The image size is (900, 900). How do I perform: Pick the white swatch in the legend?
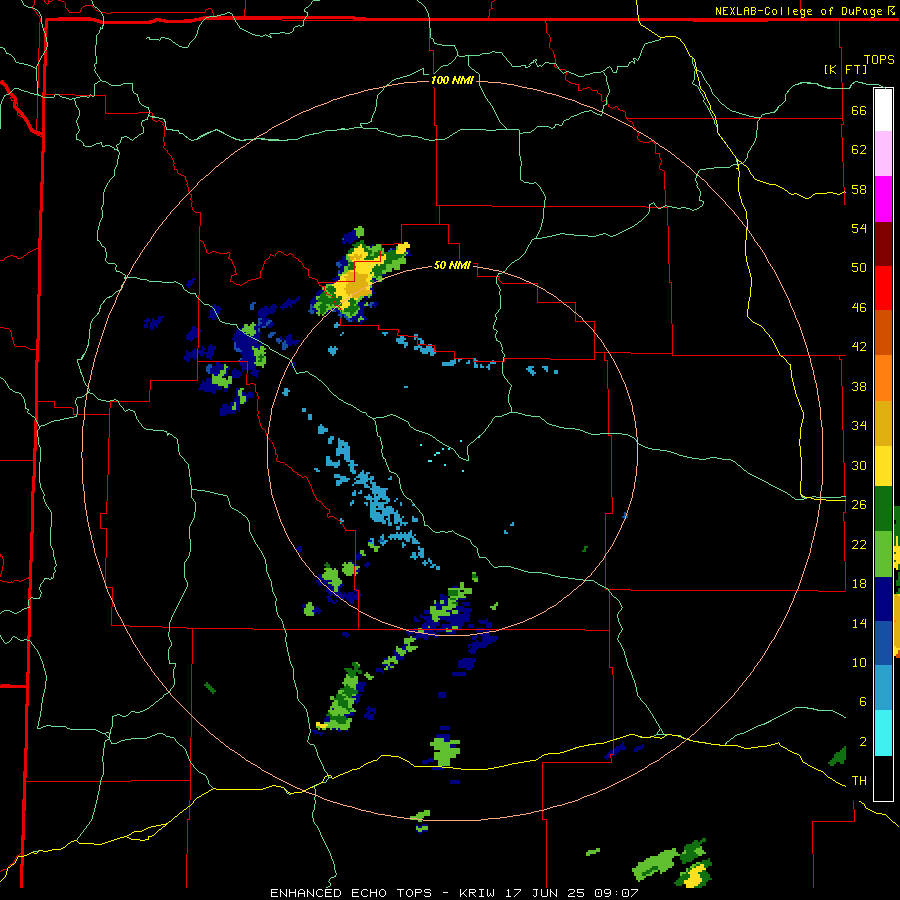pos(883,110)
